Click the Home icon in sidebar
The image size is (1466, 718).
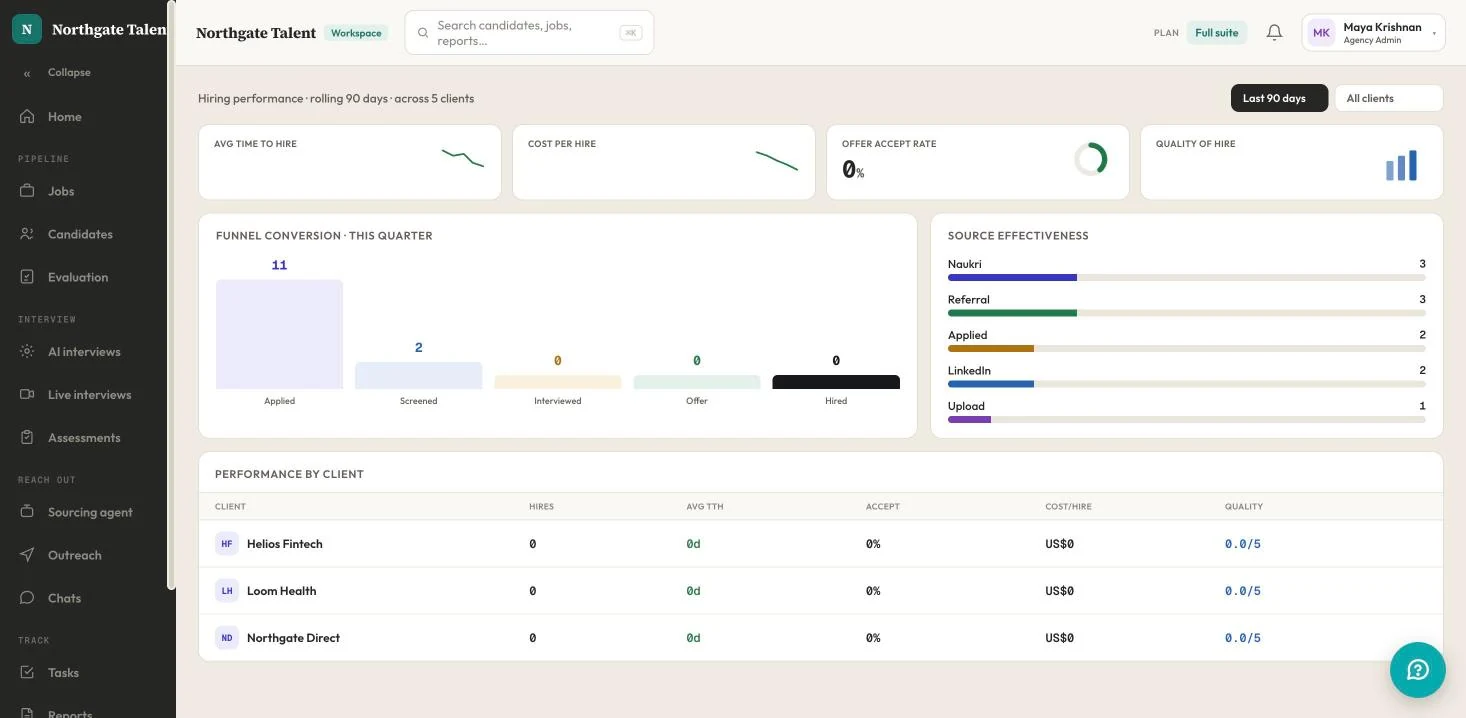27,117
